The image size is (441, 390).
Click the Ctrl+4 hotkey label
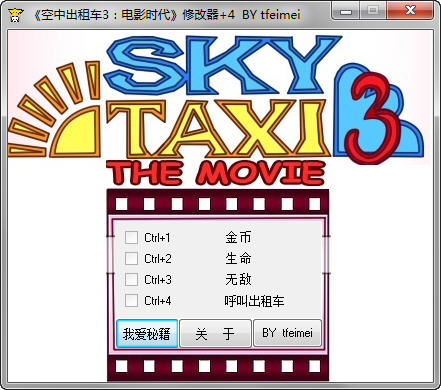point(158,301)
